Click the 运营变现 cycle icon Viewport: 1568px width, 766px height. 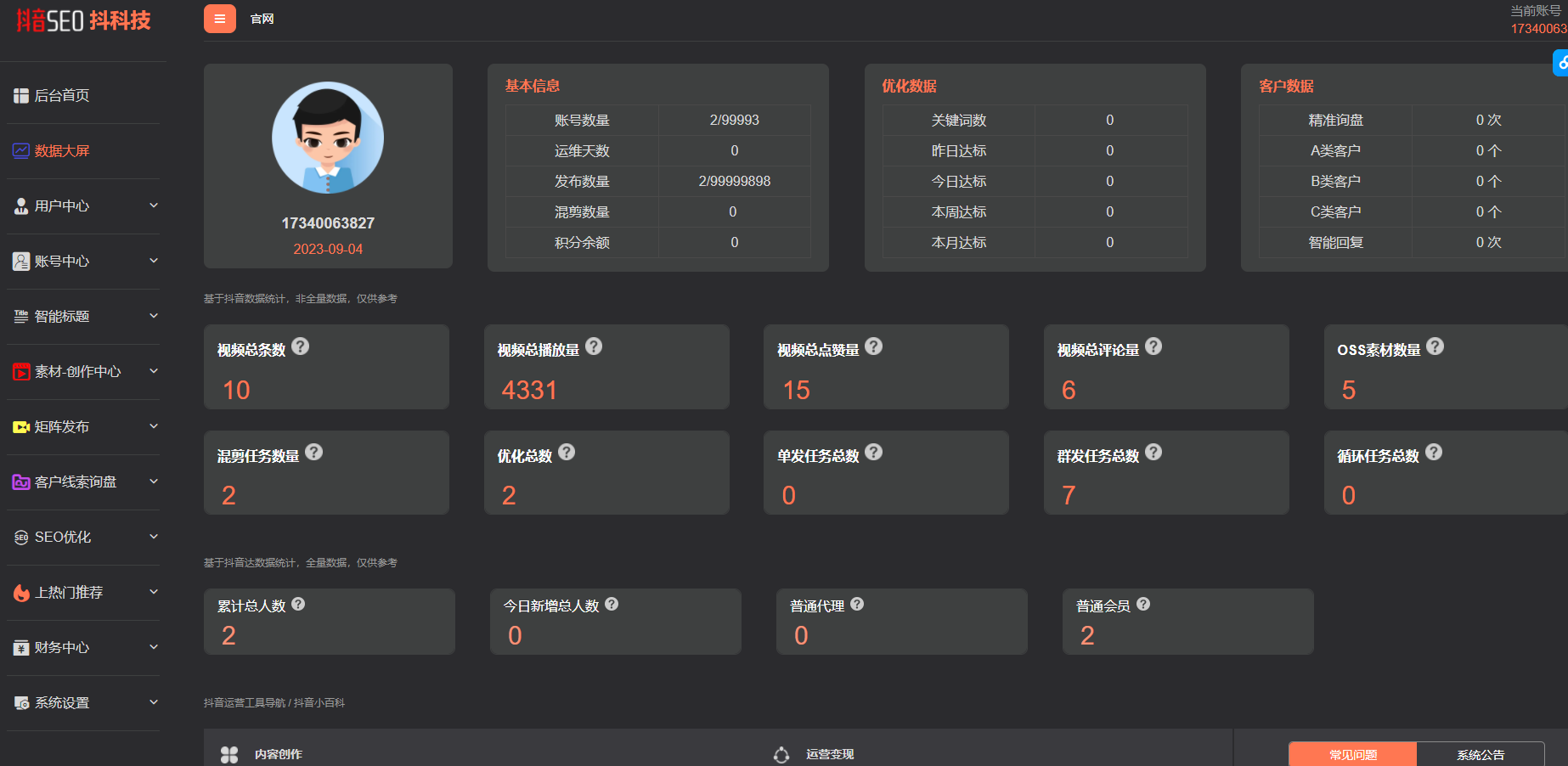tap(781, 754)
